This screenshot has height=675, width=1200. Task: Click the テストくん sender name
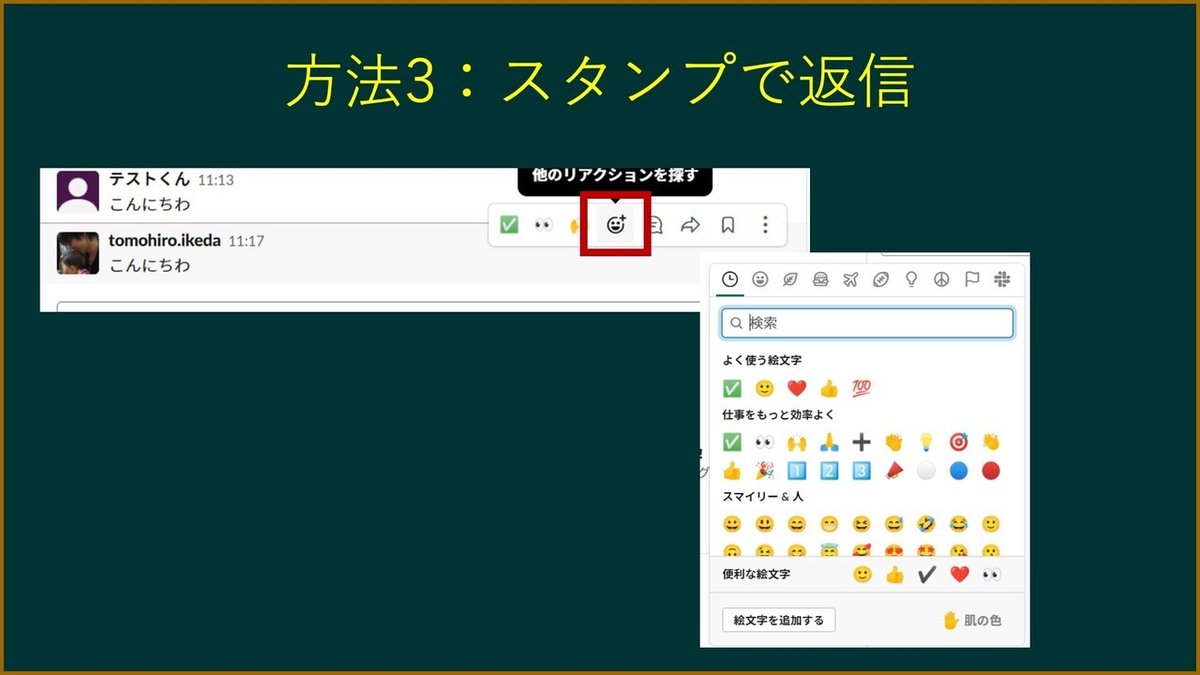[149, 180]
